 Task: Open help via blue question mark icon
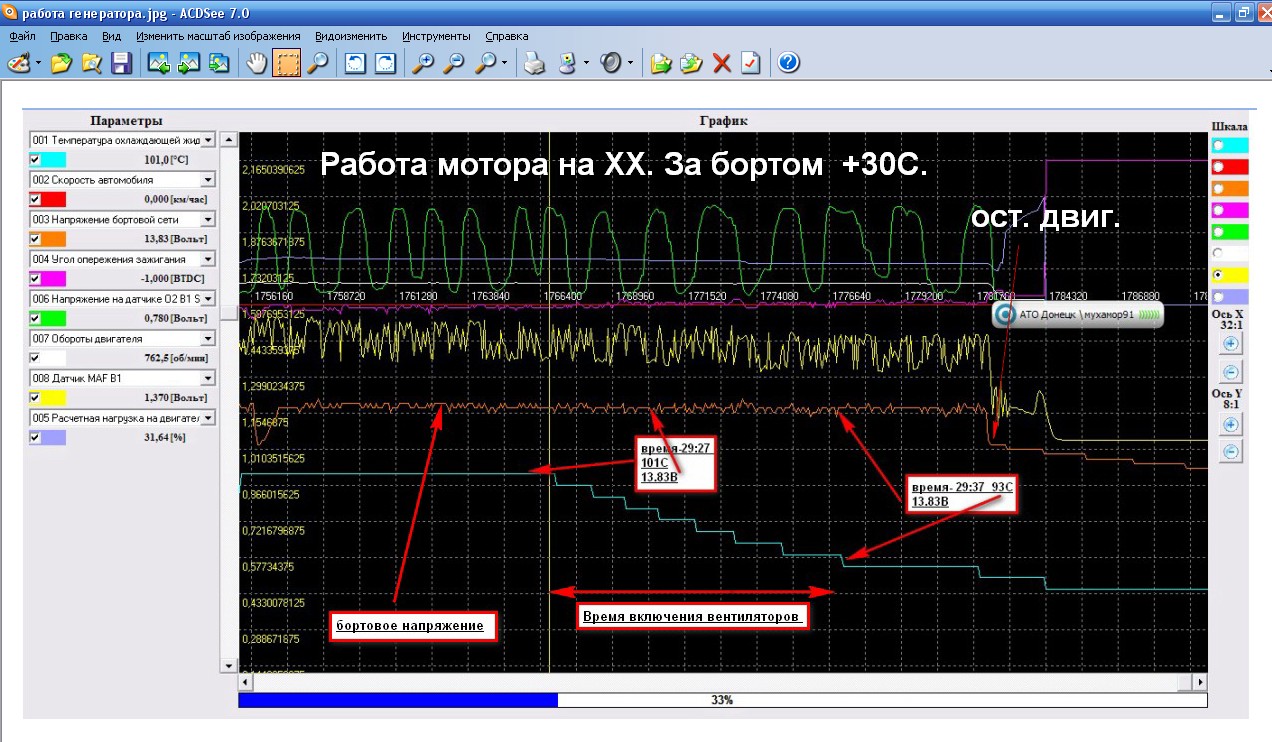(x=788, y=63)
